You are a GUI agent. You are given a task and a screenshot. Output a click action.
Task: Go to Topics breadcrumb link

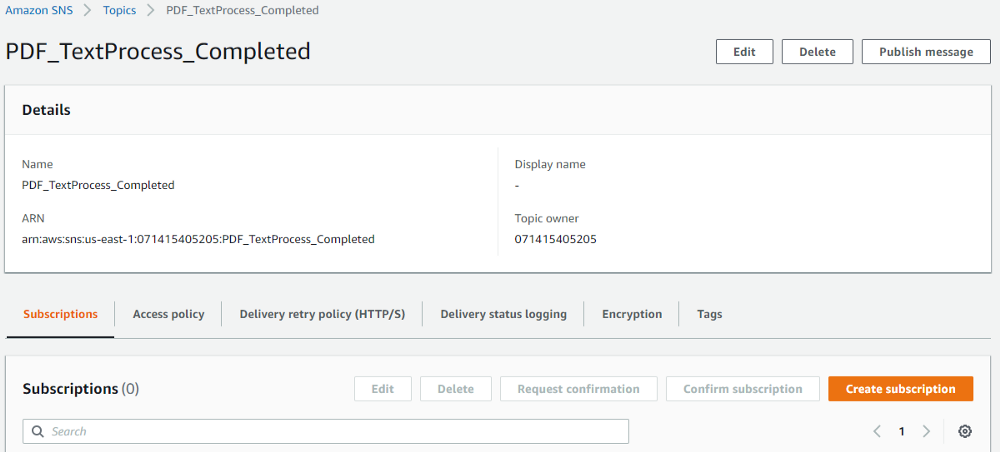click(120, 10)
